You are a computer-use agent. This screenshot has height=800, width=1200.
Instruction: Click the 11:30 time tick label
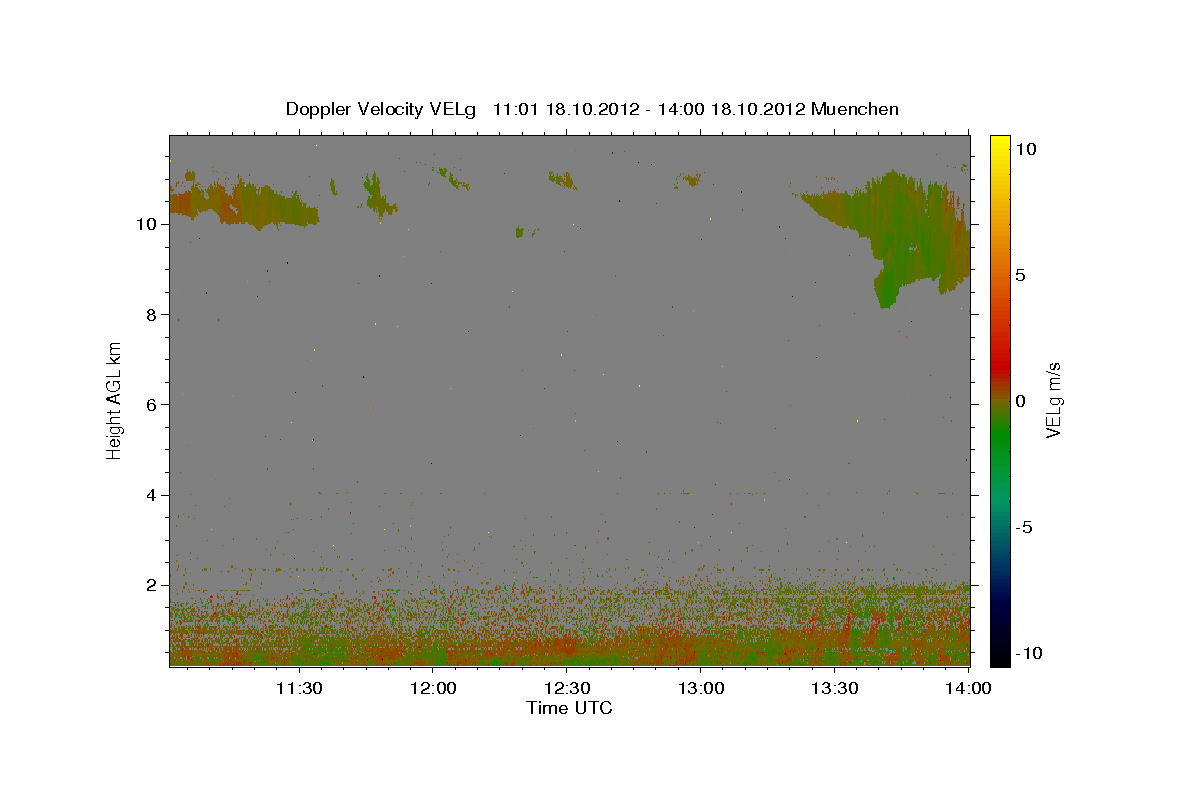(299, 688)
